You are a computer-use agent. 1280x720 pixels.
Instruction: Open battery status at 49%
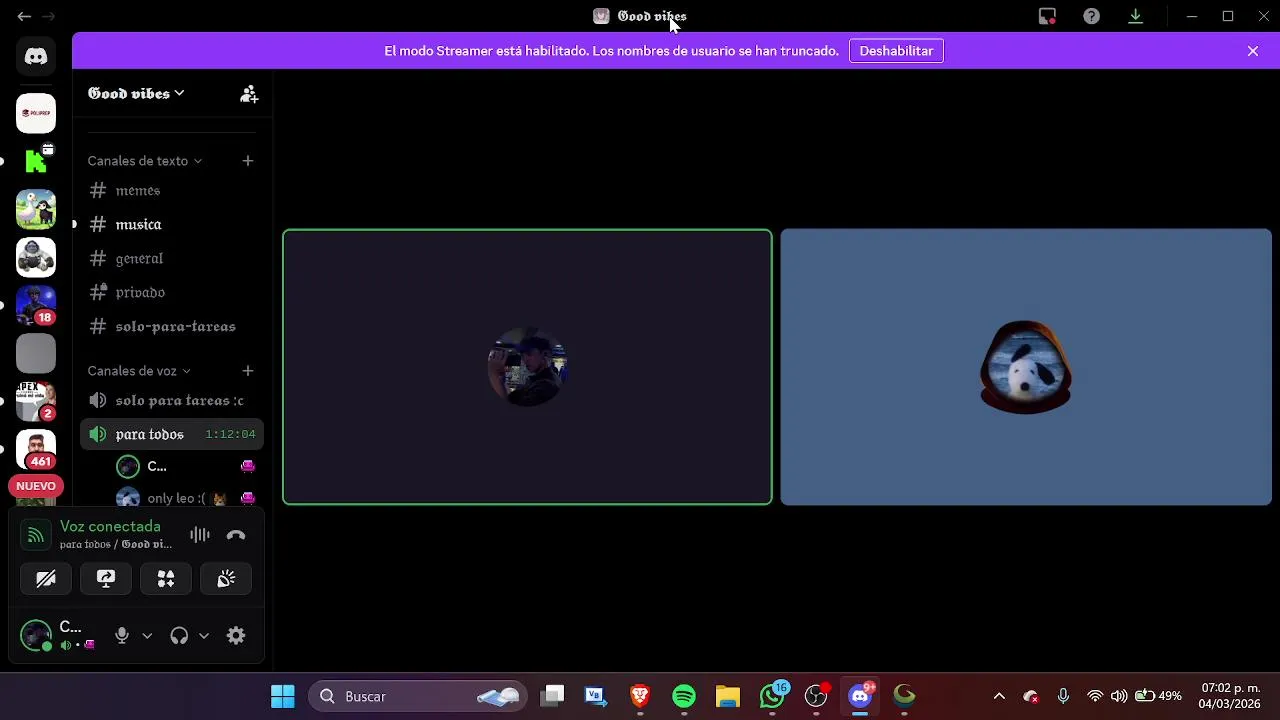pyautogui.click(x=1158, y=696)
